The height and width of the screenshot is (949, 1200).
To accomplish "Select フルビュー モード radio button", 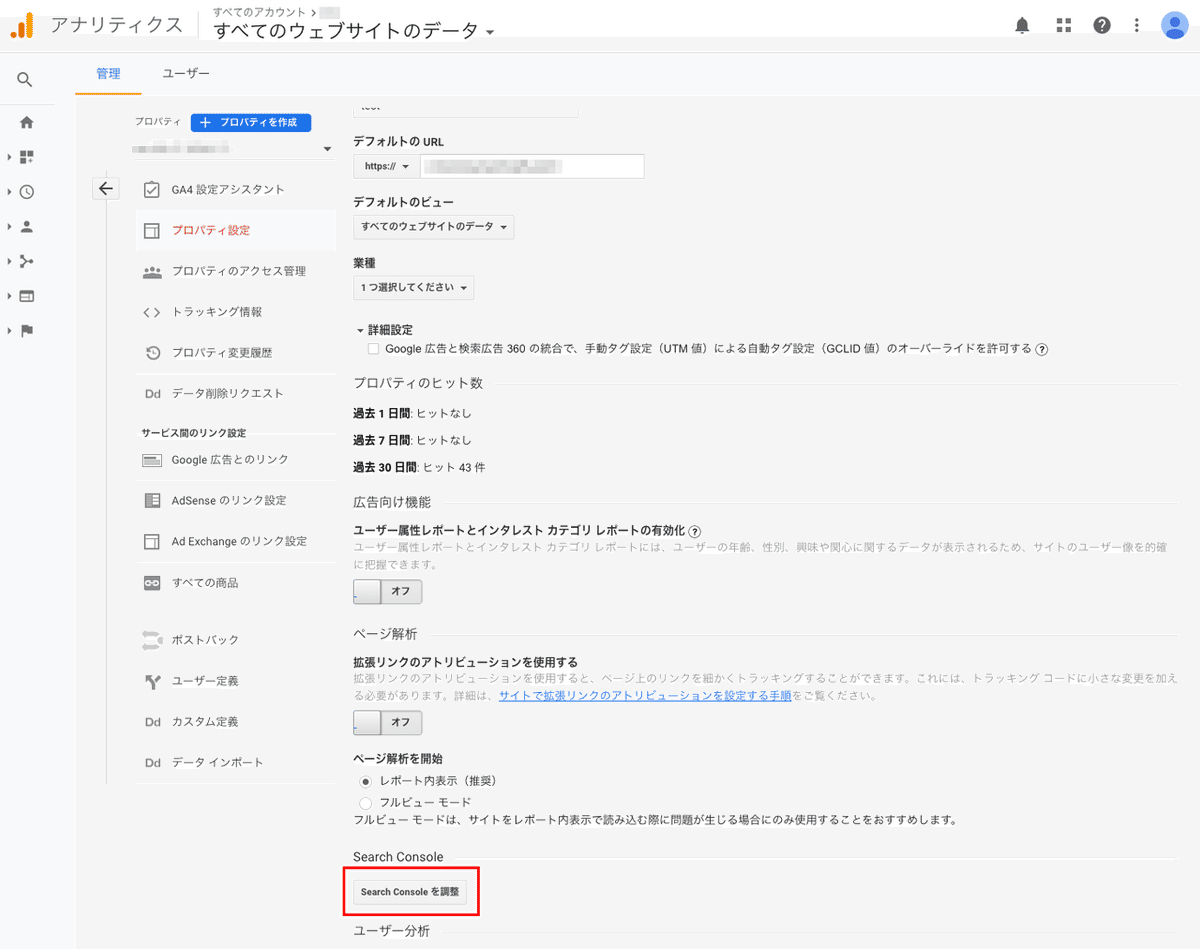I will coord(366,803).
